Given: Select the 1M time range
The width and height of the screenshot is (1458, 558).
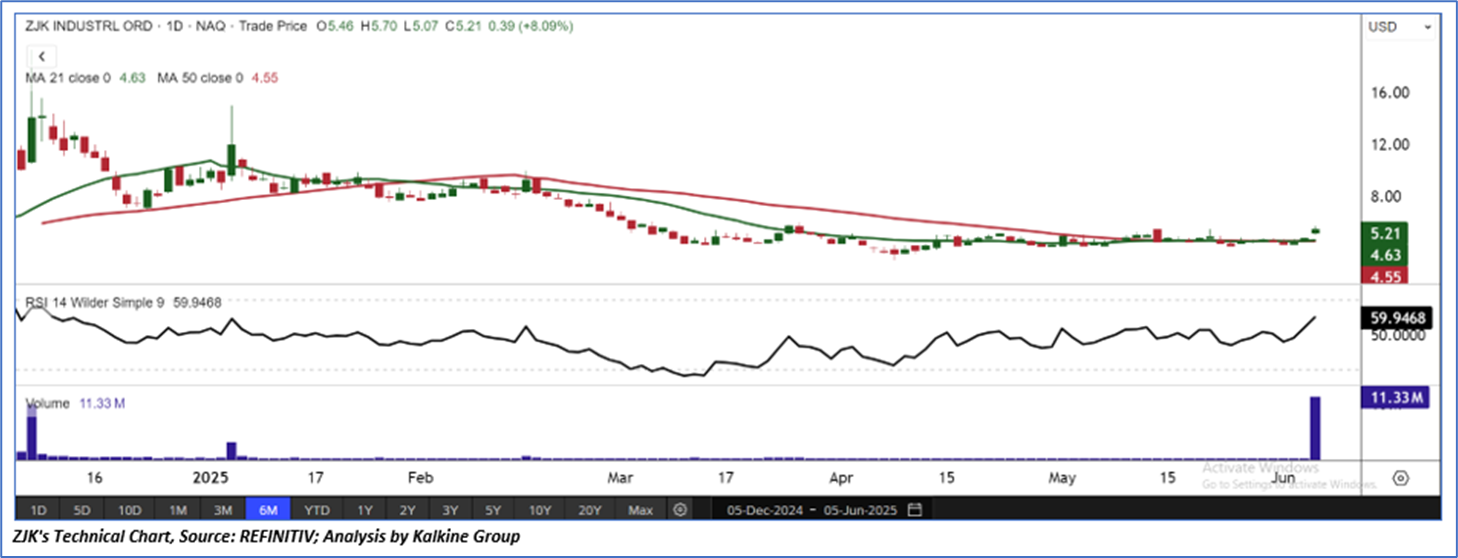Looking at the screenshot, I should [178, 510].
